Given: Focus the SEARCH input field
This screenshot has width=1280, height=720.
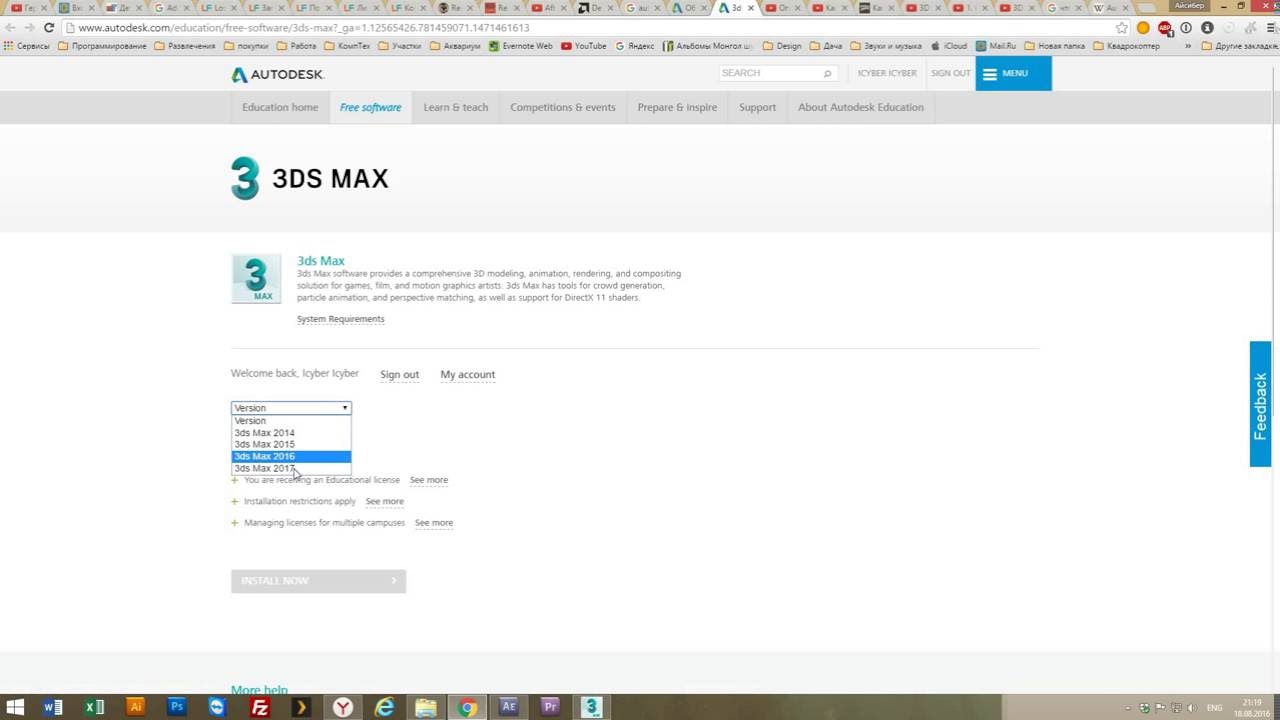Looking at the screenshot, I should pyautogui.click(x=770, y=73).
